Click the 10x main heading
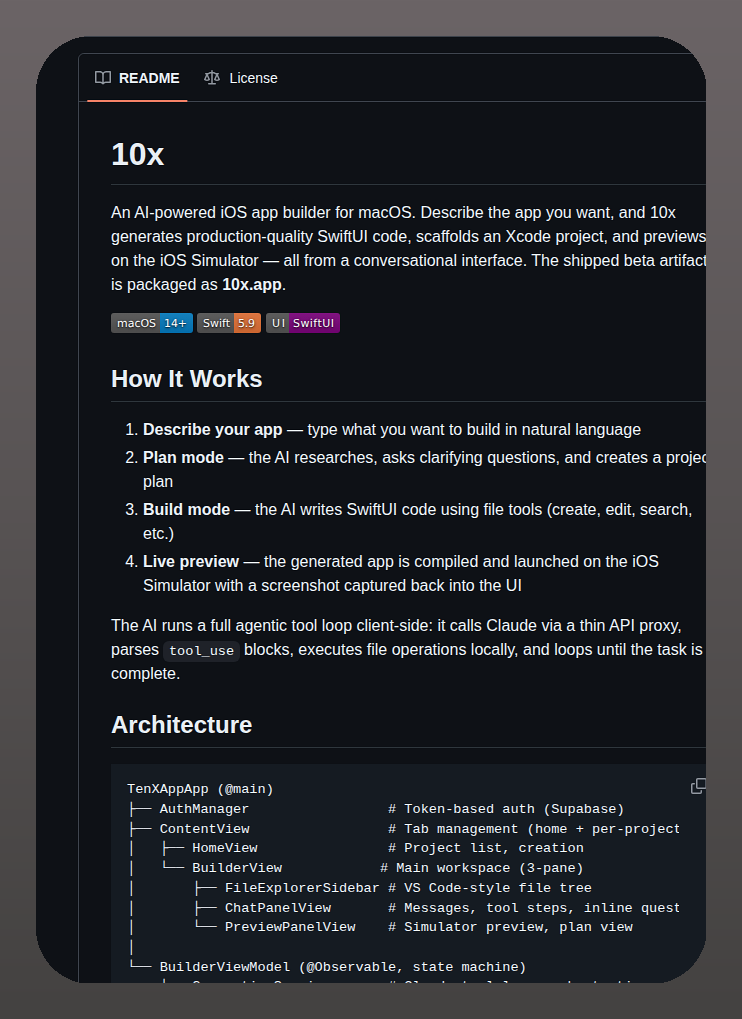 tap(137, 155)
